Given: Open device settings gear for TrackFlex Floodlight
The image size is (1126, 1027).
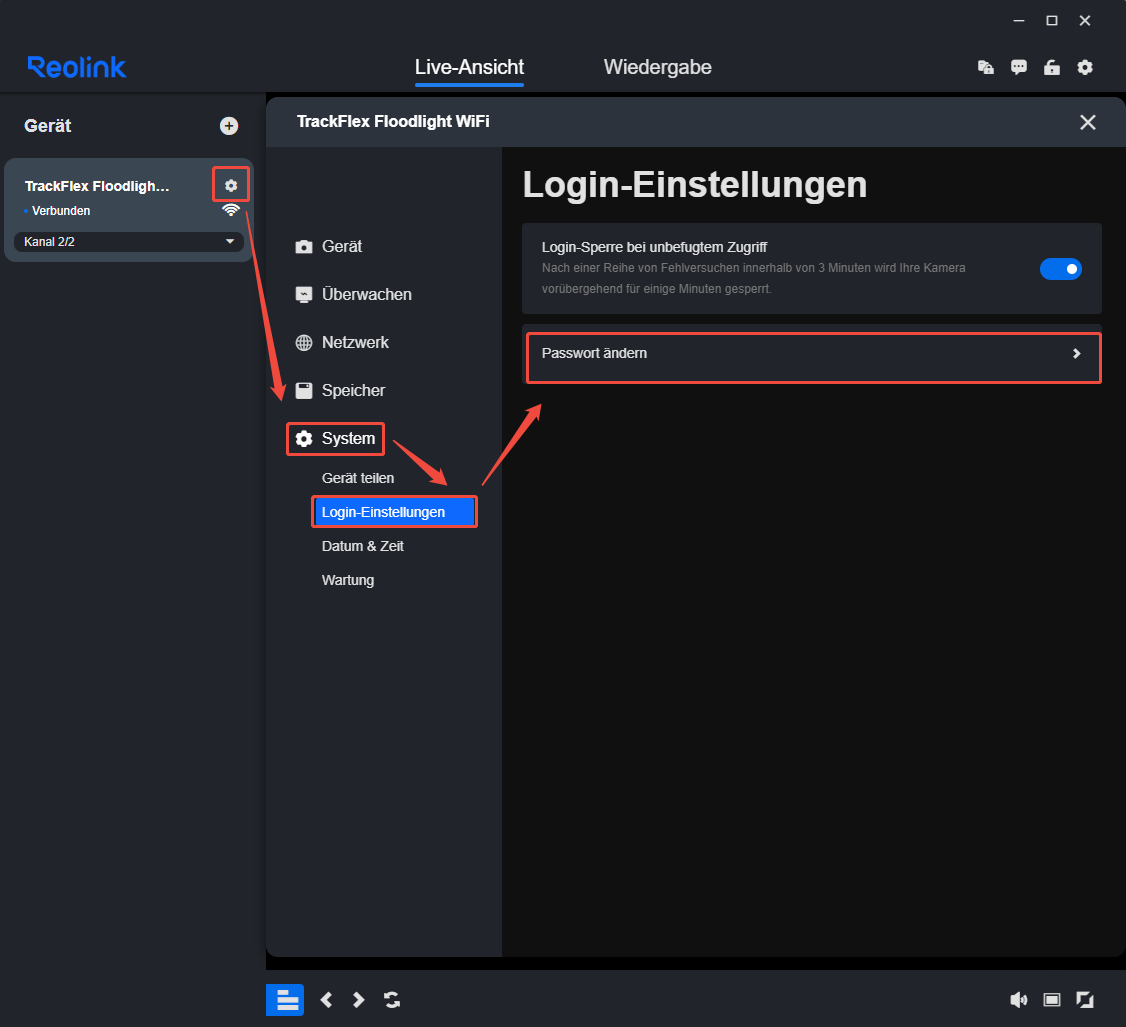Looking at the screenshot, I should click(x=231, y=185).
